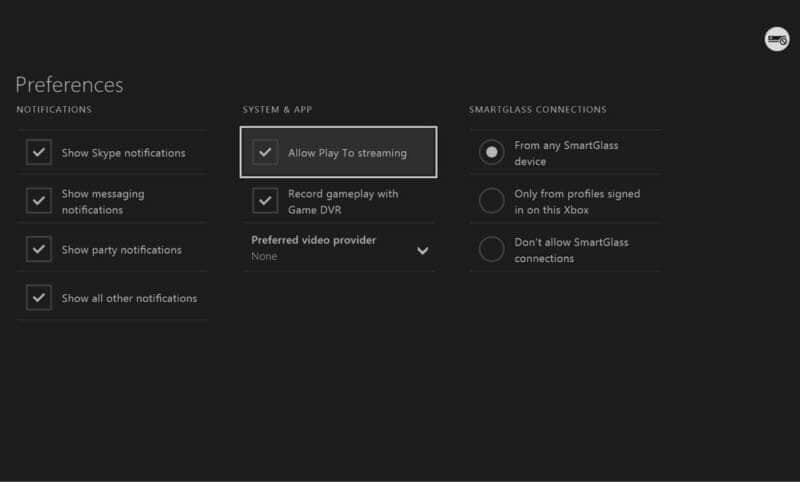The image size is (800, 482).
Task: Click the SMARTGLASS CONNECTIONS section heading
Action: click(x=537, y=110)
